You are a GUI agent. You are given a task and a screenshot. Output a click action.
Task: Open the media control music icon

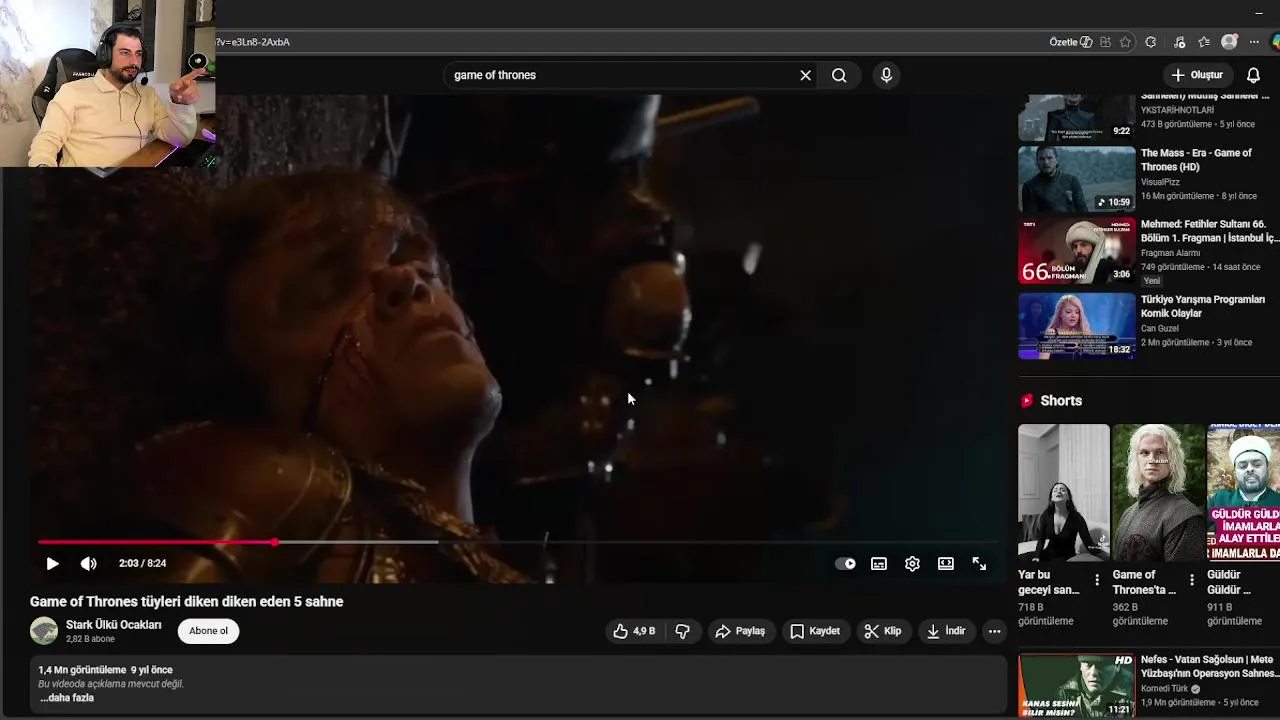coord(1180,42)
